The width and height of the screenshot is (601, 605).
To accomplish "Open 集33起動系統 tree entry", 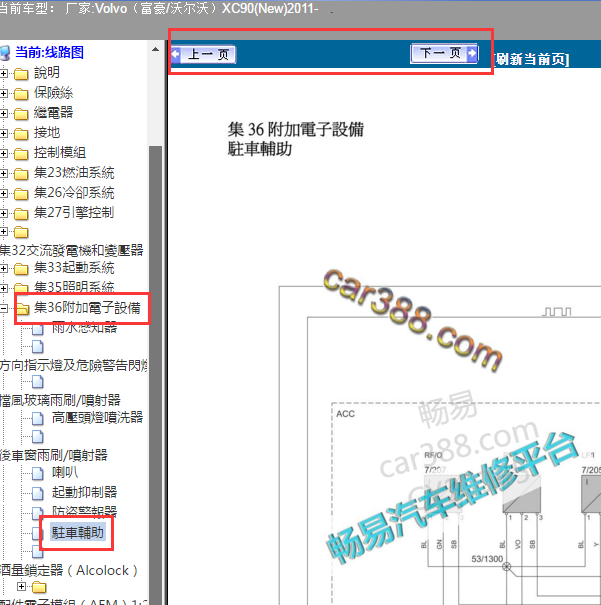I will click(74, 268).
